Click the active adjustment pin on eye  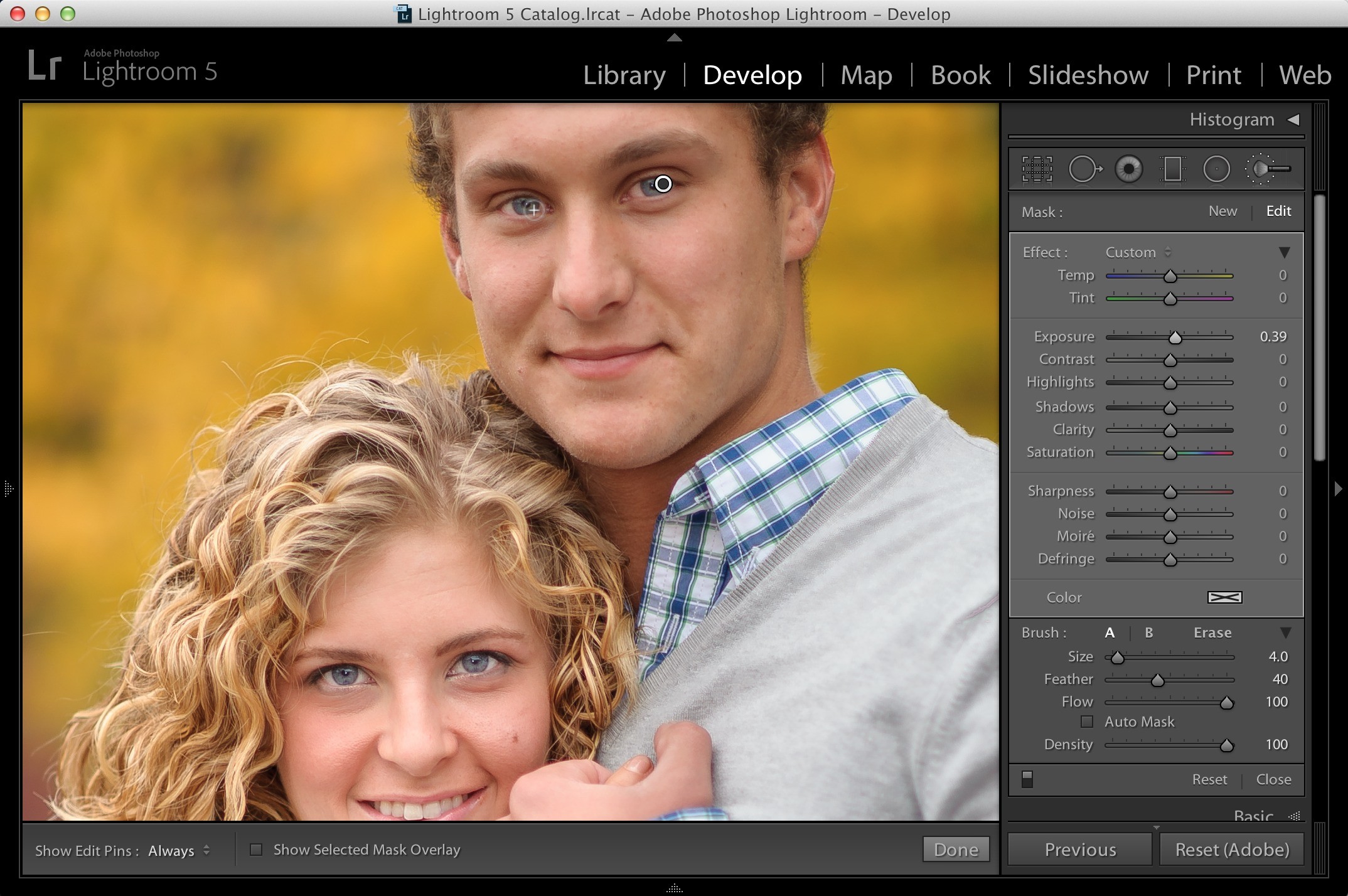point(663,184)
